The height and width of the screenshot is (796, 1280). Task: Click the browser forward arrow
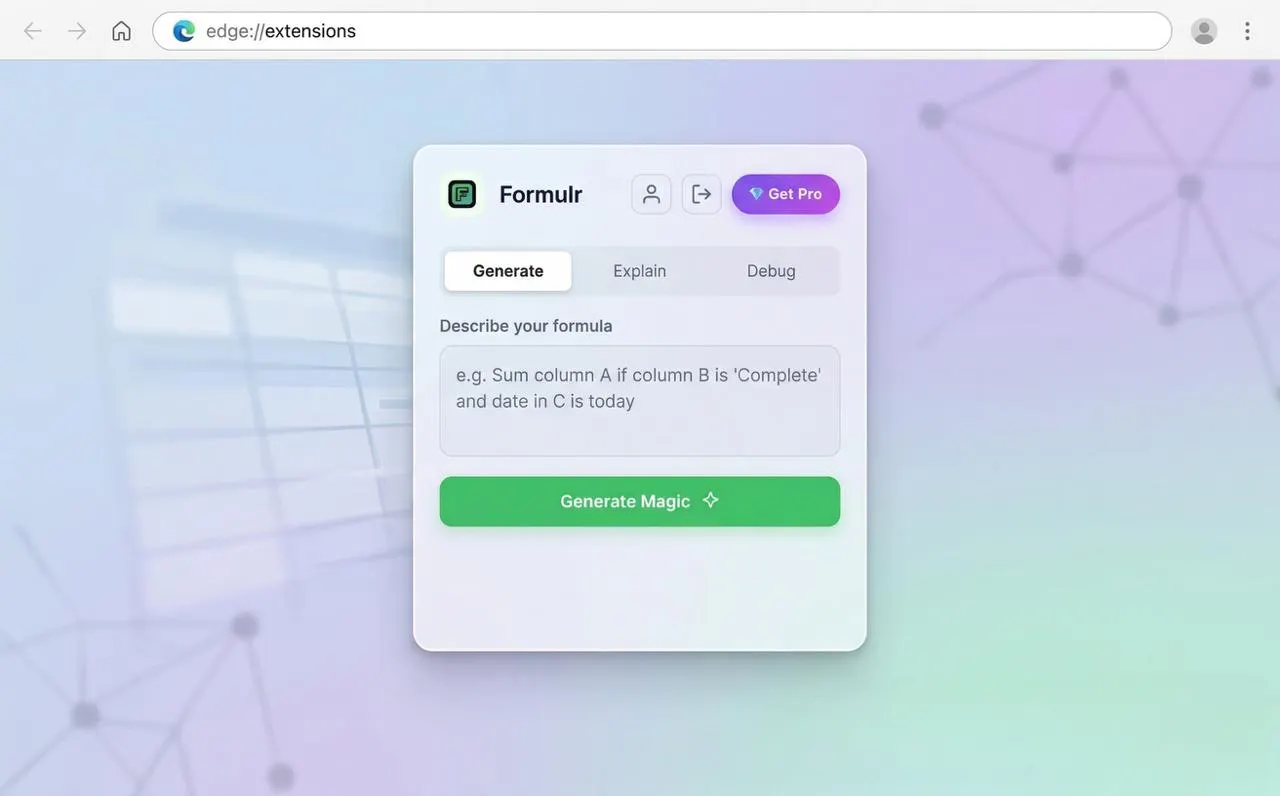click(77, 31)
